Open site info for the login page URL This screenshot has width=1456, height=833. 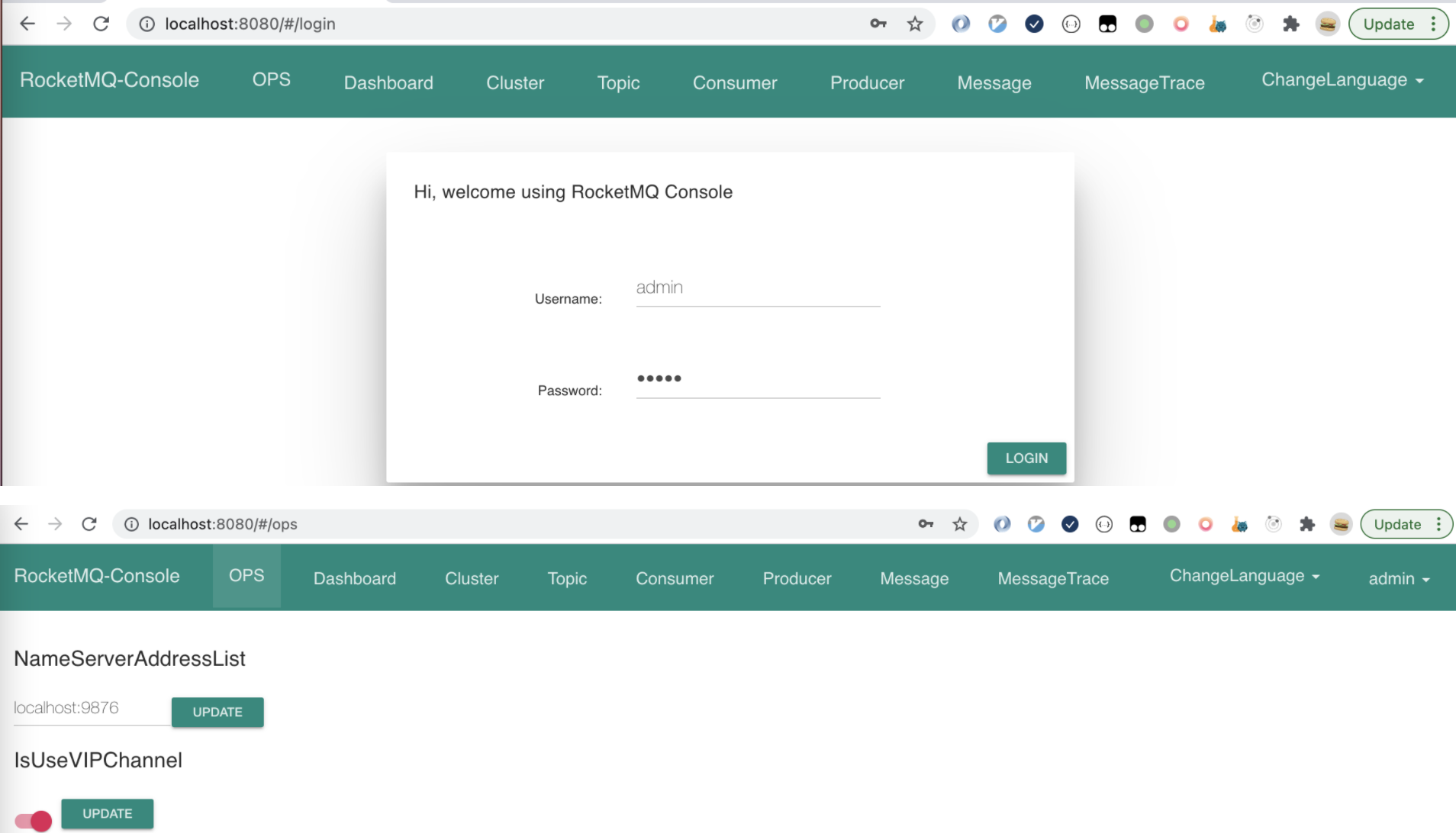point(147,24)
